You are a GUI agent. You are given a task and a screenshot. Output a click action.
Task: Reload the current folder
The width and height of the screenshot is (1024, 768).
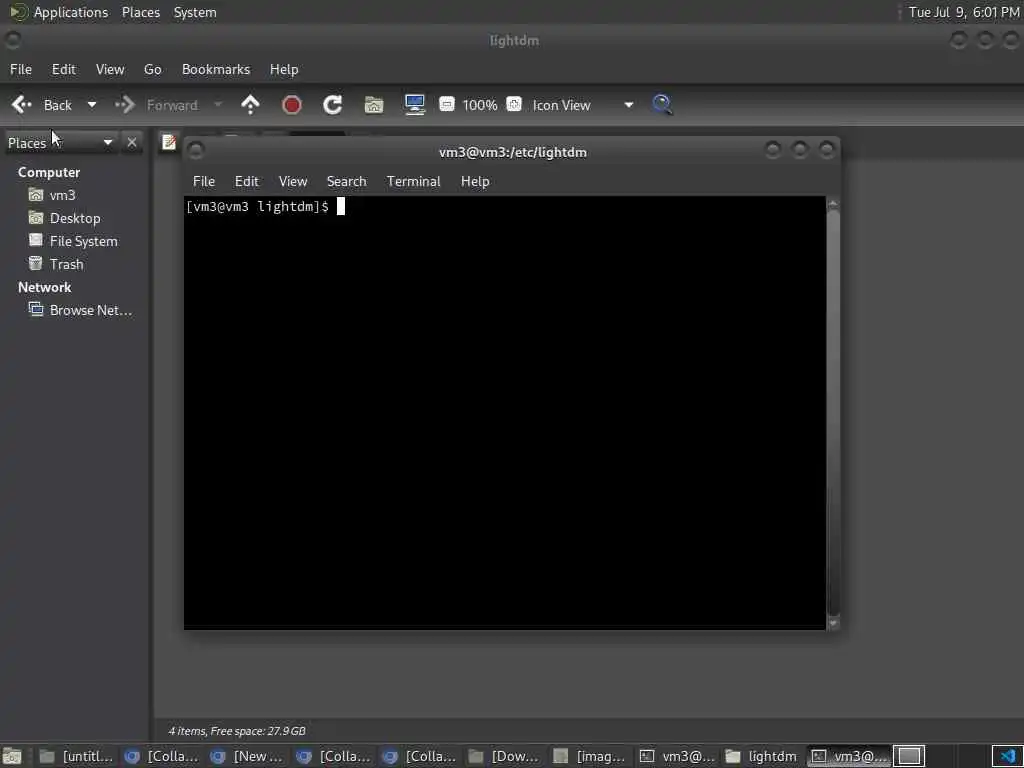pos(333,104)
